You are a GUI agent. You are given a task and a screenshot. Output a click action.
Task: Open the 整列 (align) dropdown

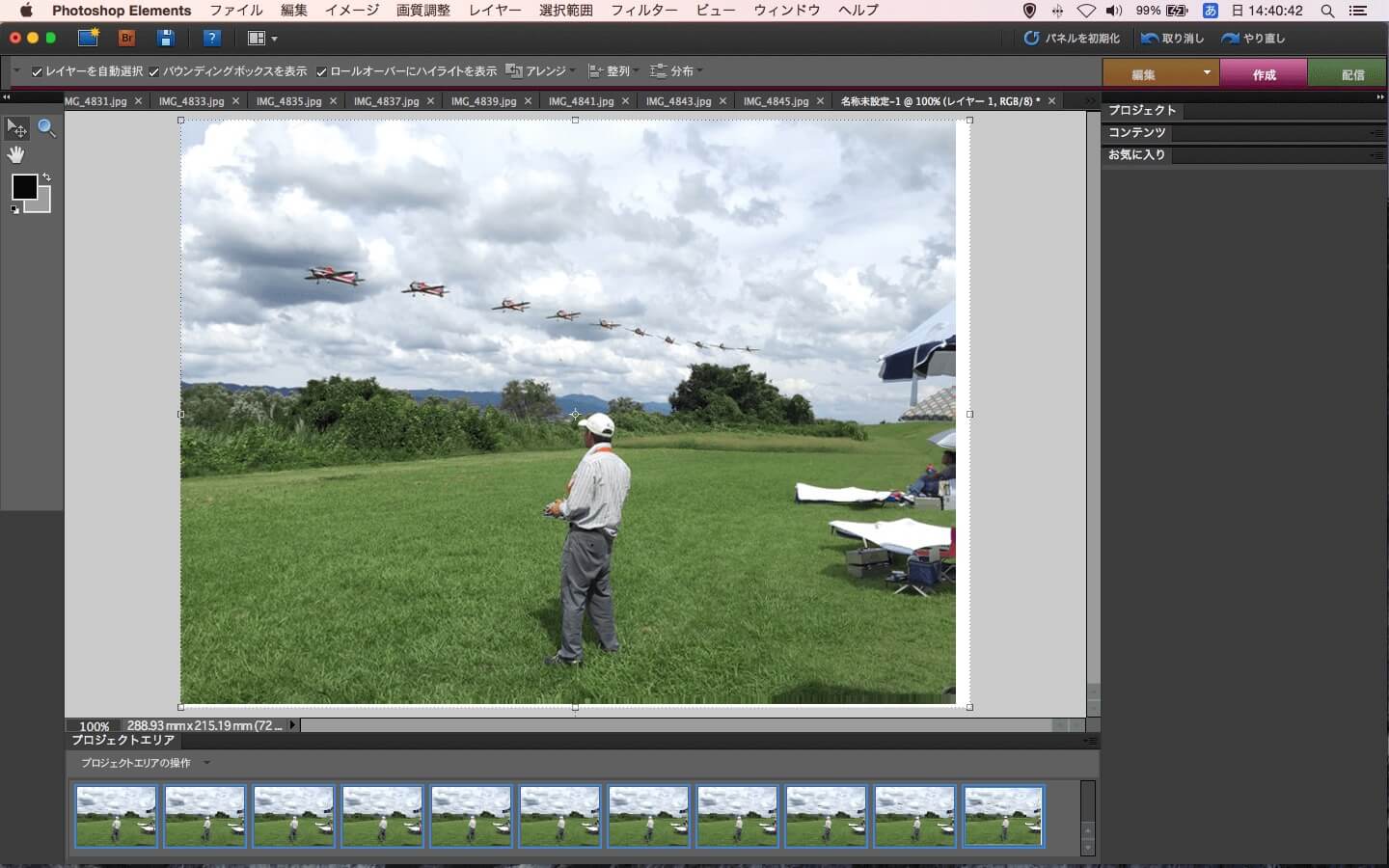(x=614, y=71)
